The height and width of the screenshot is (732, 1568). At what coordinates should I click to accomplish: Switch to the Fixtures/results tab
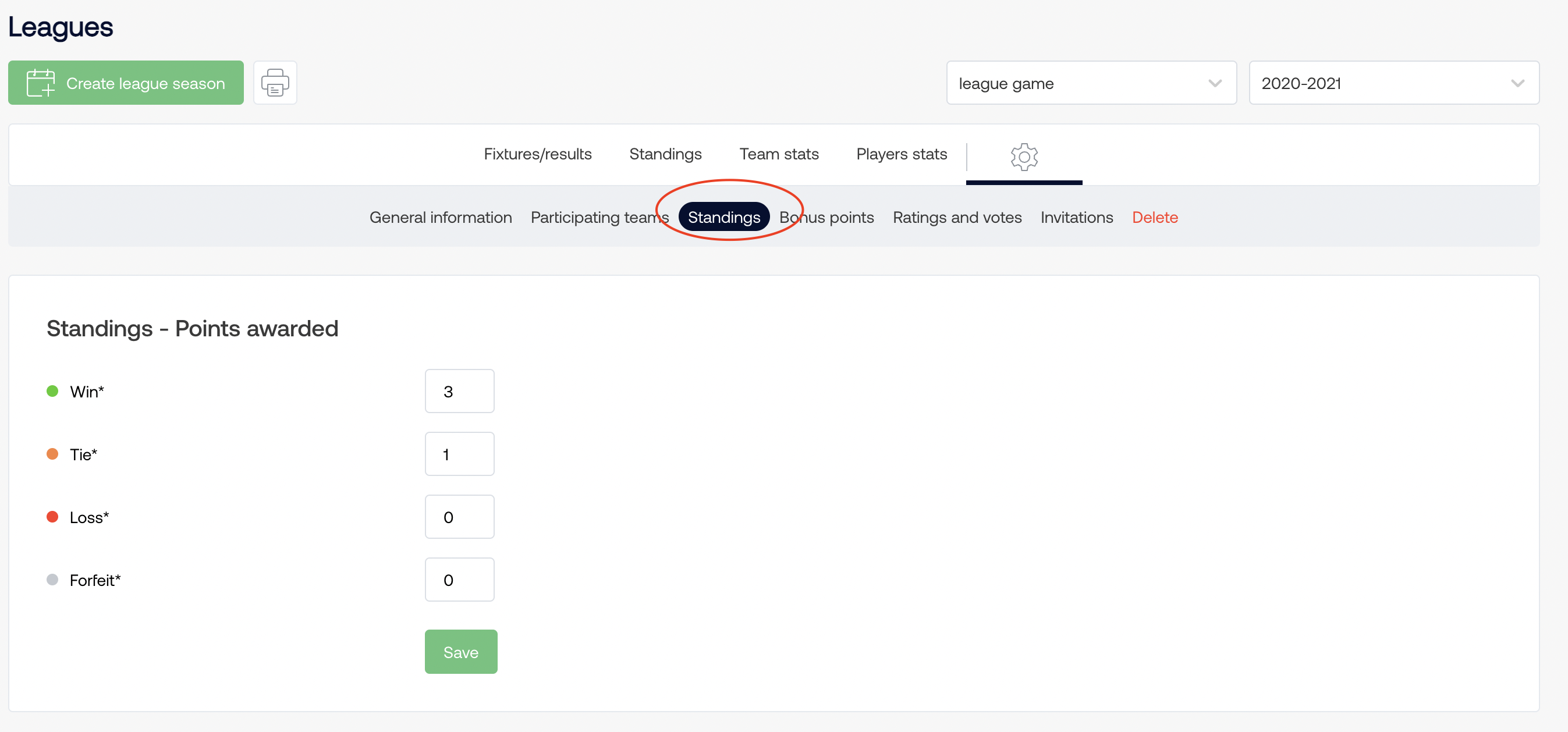(537, 154)
